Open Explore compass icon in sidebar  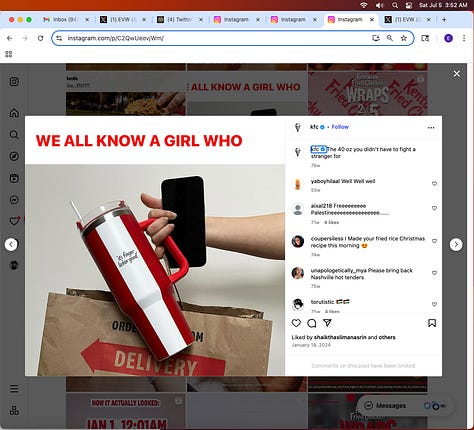[14, 156]
